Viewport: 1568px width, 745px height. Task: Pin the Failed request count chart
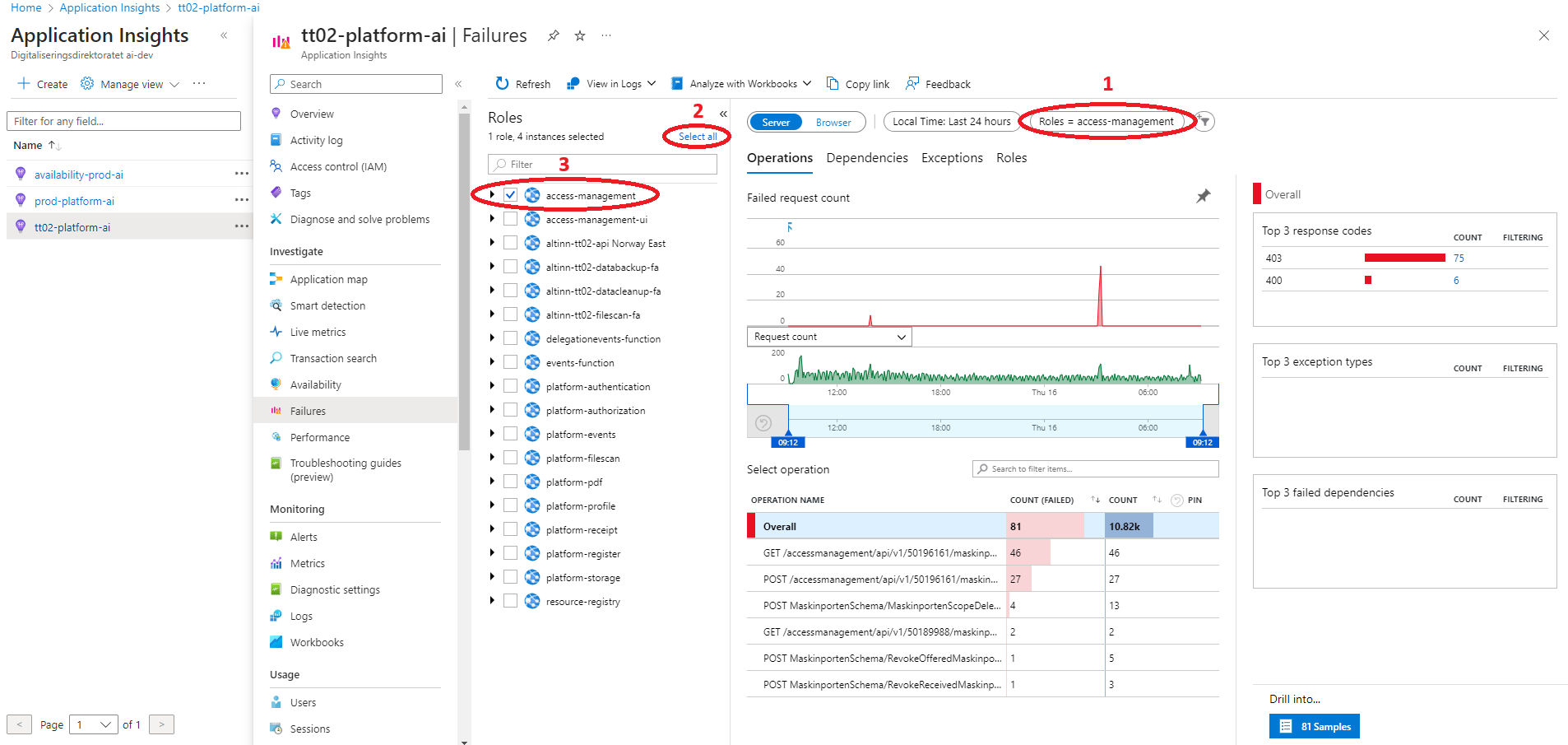[x=1203, y=196]
